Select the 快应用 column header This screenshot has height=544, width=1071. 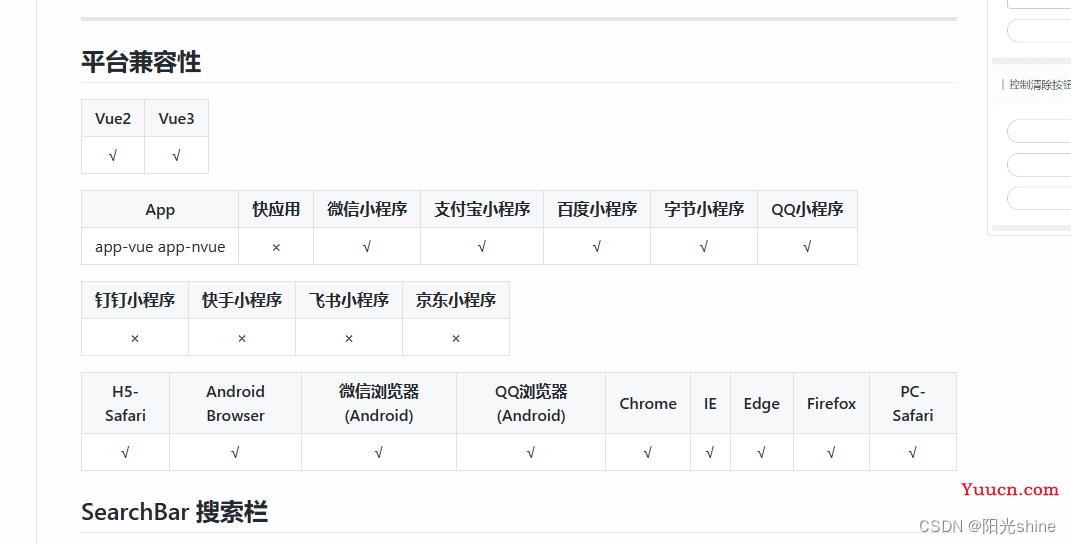pos(276,209)
